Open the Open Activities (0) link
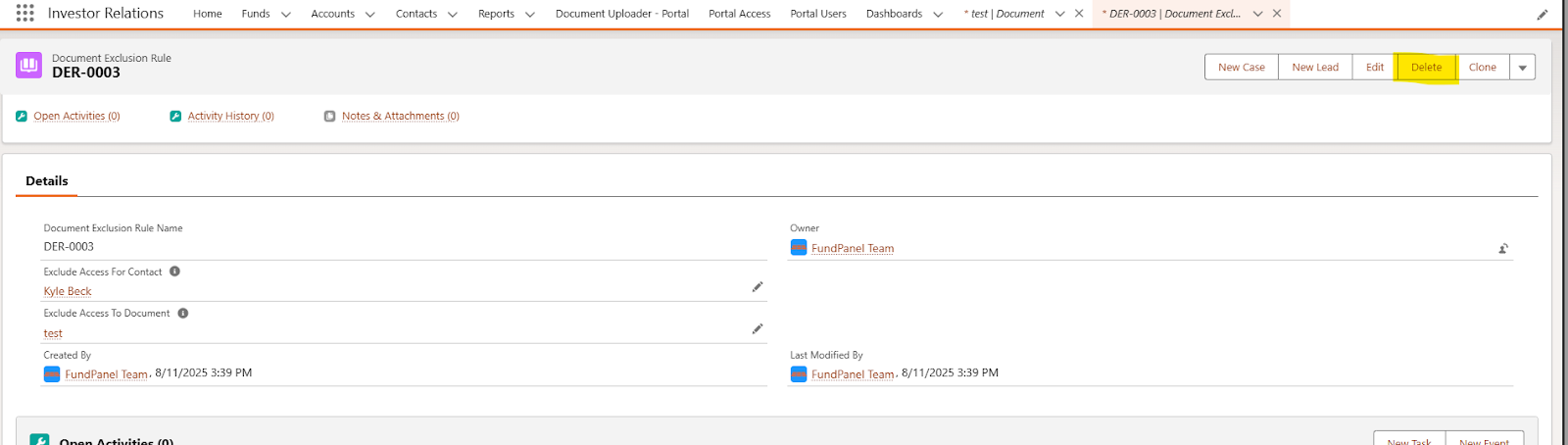This screenshot has width=1568, height=445. point(76,116)
